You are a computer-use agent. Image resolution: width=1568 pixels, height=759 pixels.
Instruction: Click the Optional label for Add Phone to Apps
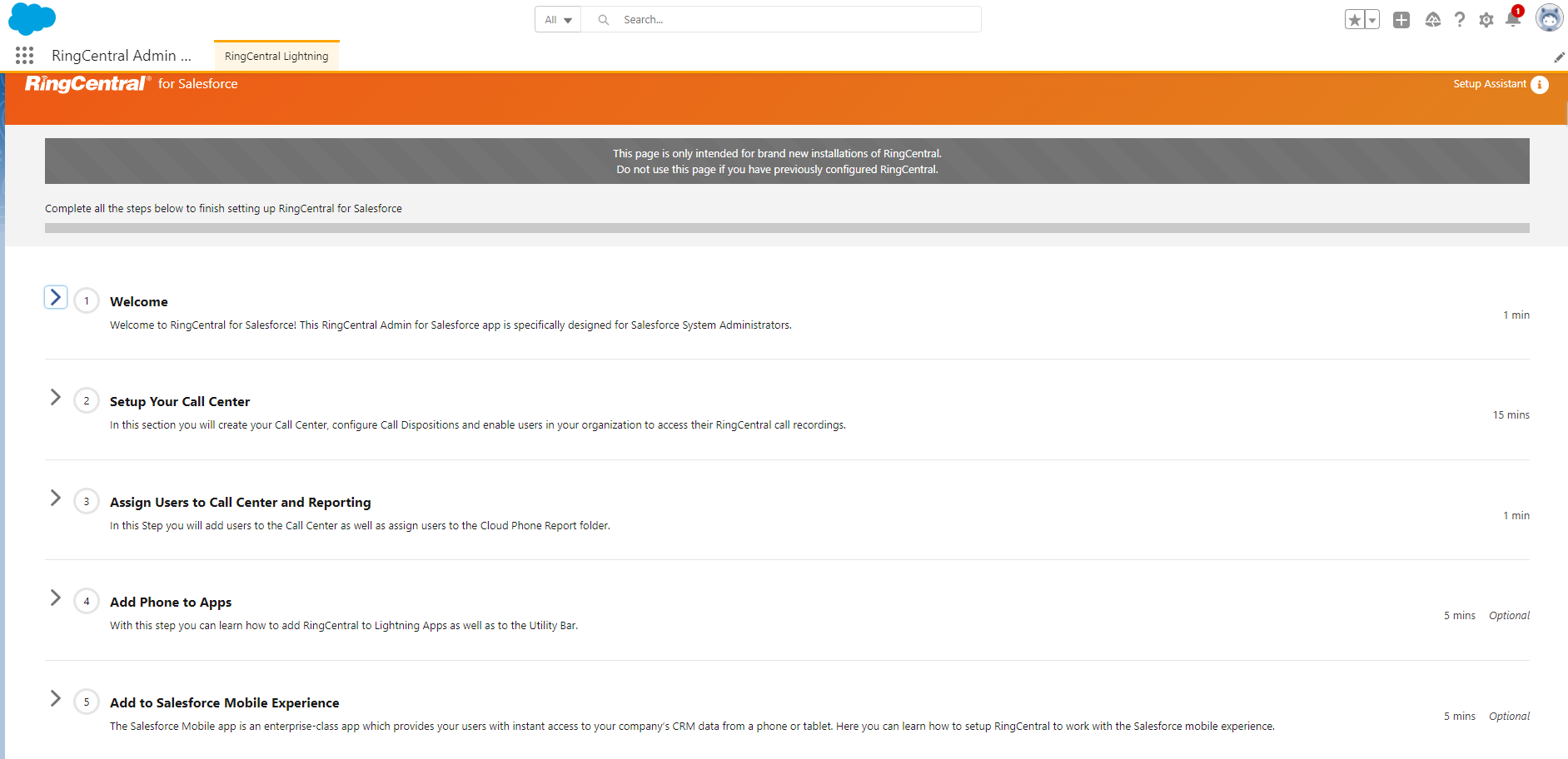point(1509,616)
